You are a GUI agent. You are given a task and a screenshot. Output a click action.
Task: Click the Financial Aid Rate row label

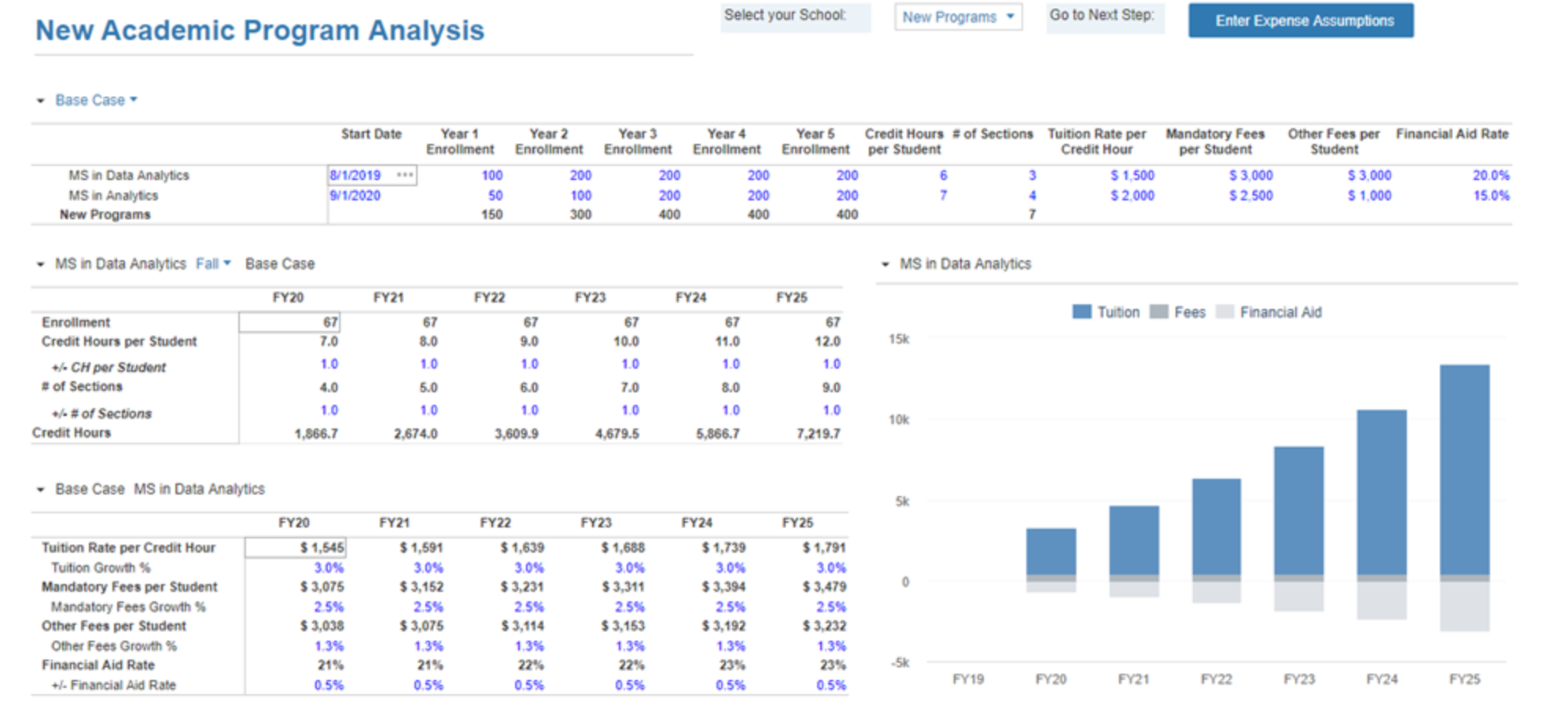click(x=98, y=665)
